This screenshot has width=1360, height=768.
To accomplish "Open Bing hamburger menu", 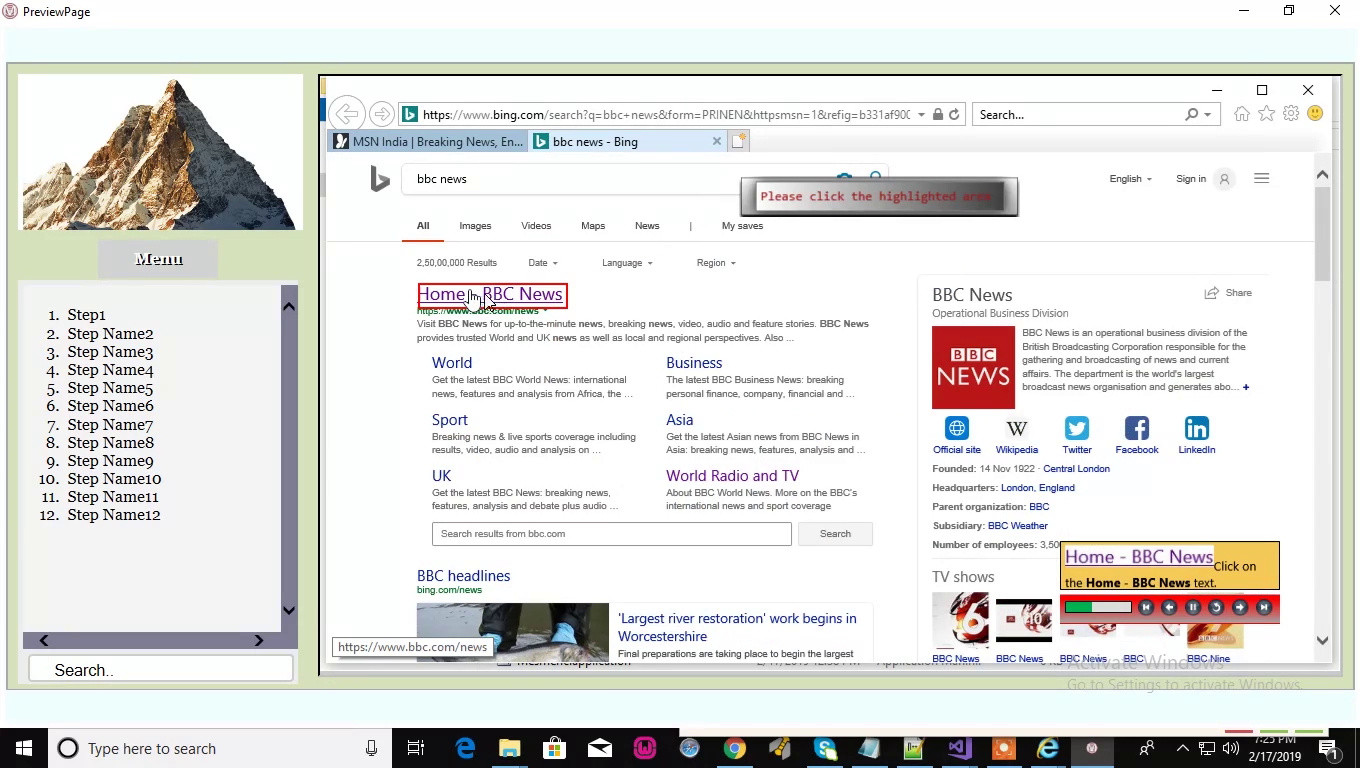I will [1261, 179].
